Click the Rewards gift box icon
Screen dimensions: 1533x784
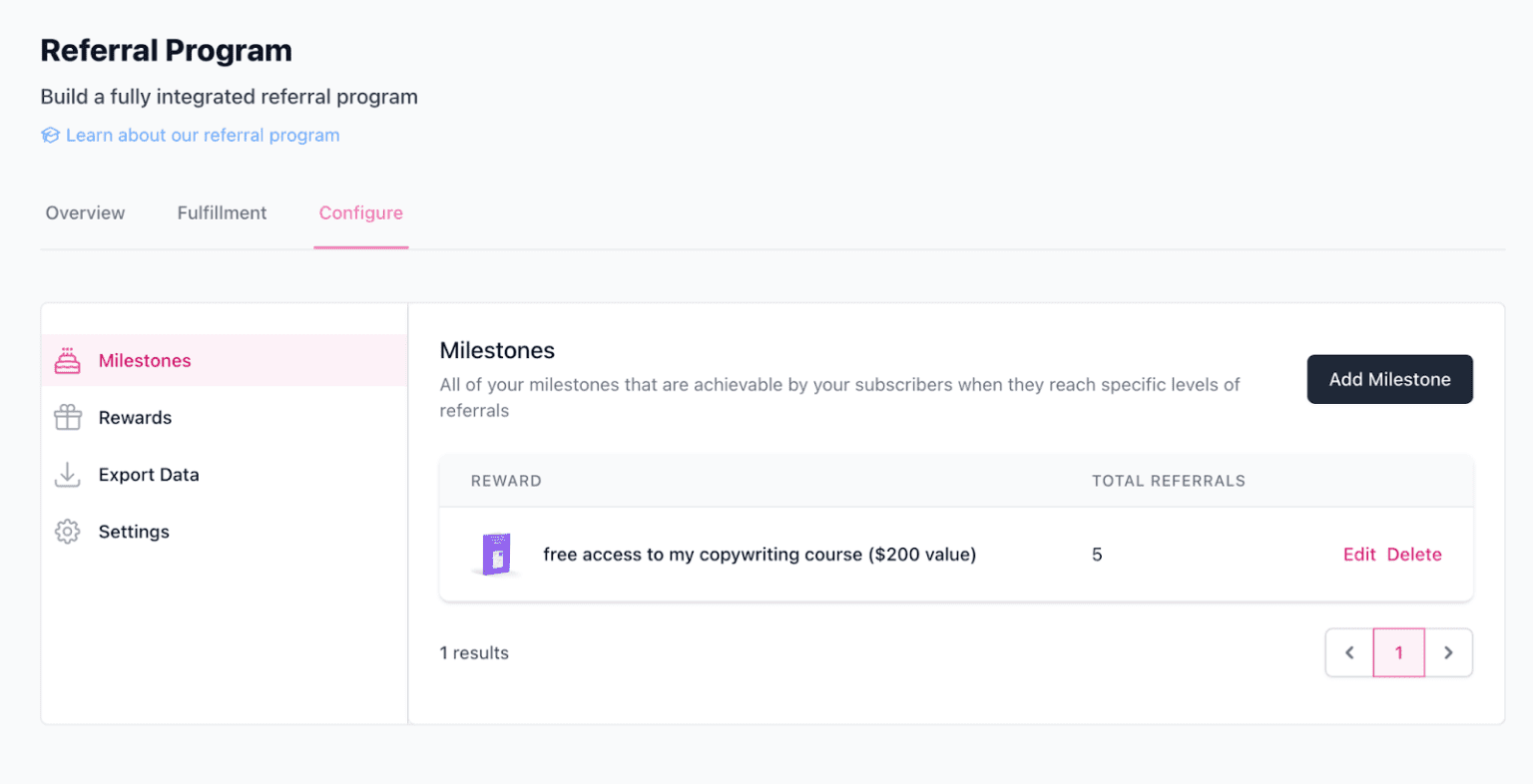(67, 418)
